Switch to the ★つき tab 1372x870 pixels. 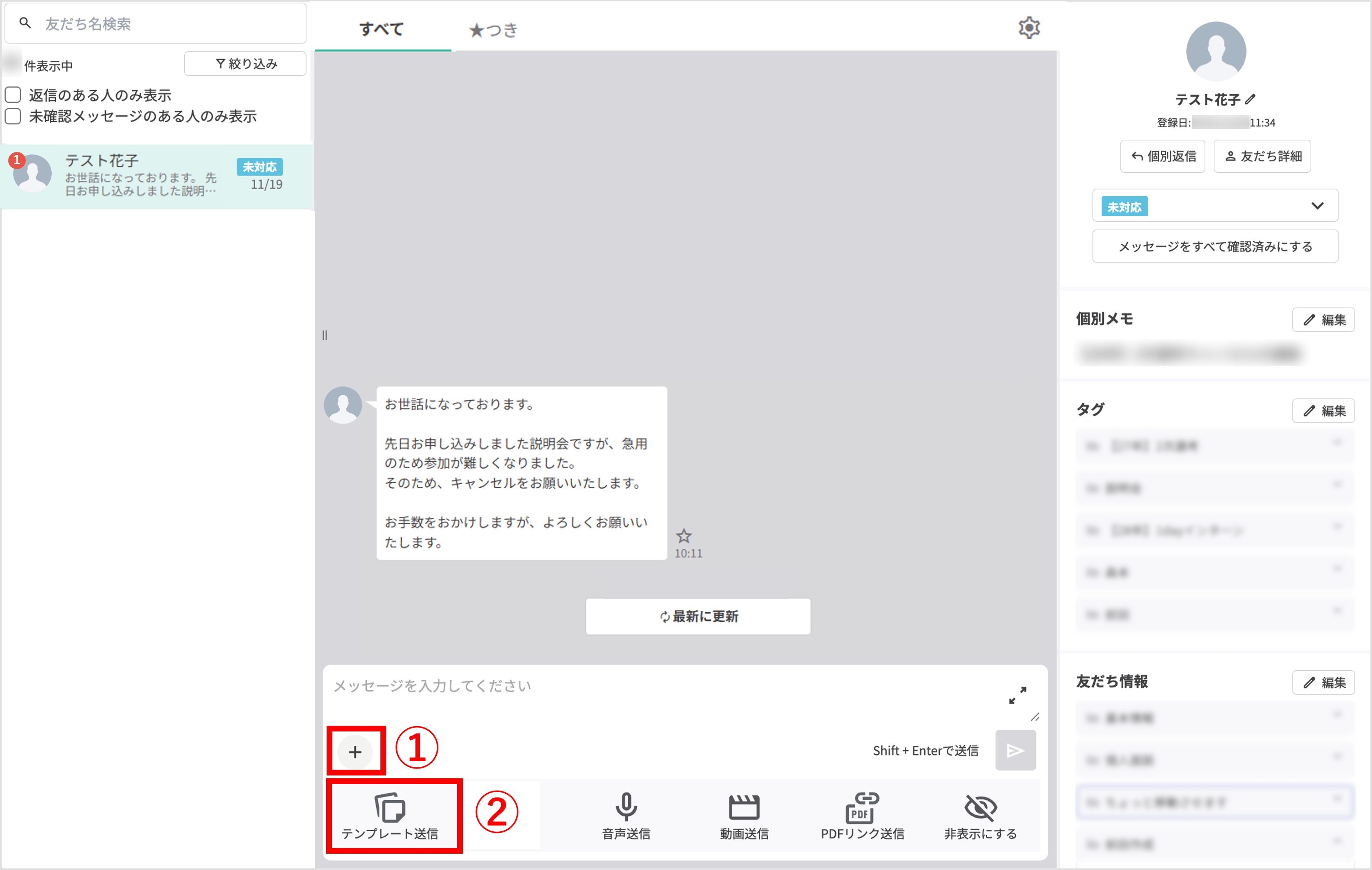[x=492, y=29]
